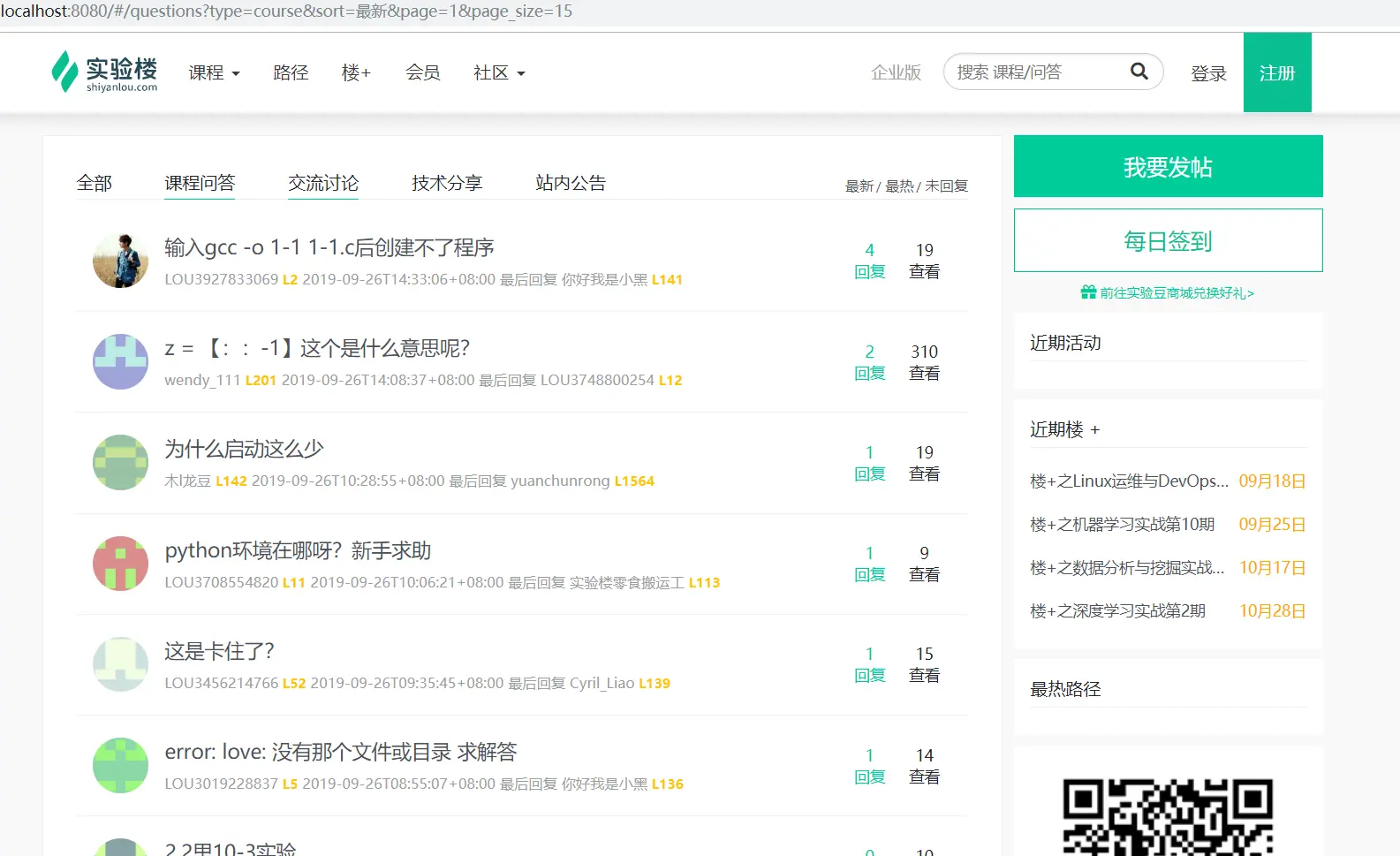Viewport: 1400px width, 856px height.
Task: Click the 每日签到 button
Action: tap(1169, 240)
